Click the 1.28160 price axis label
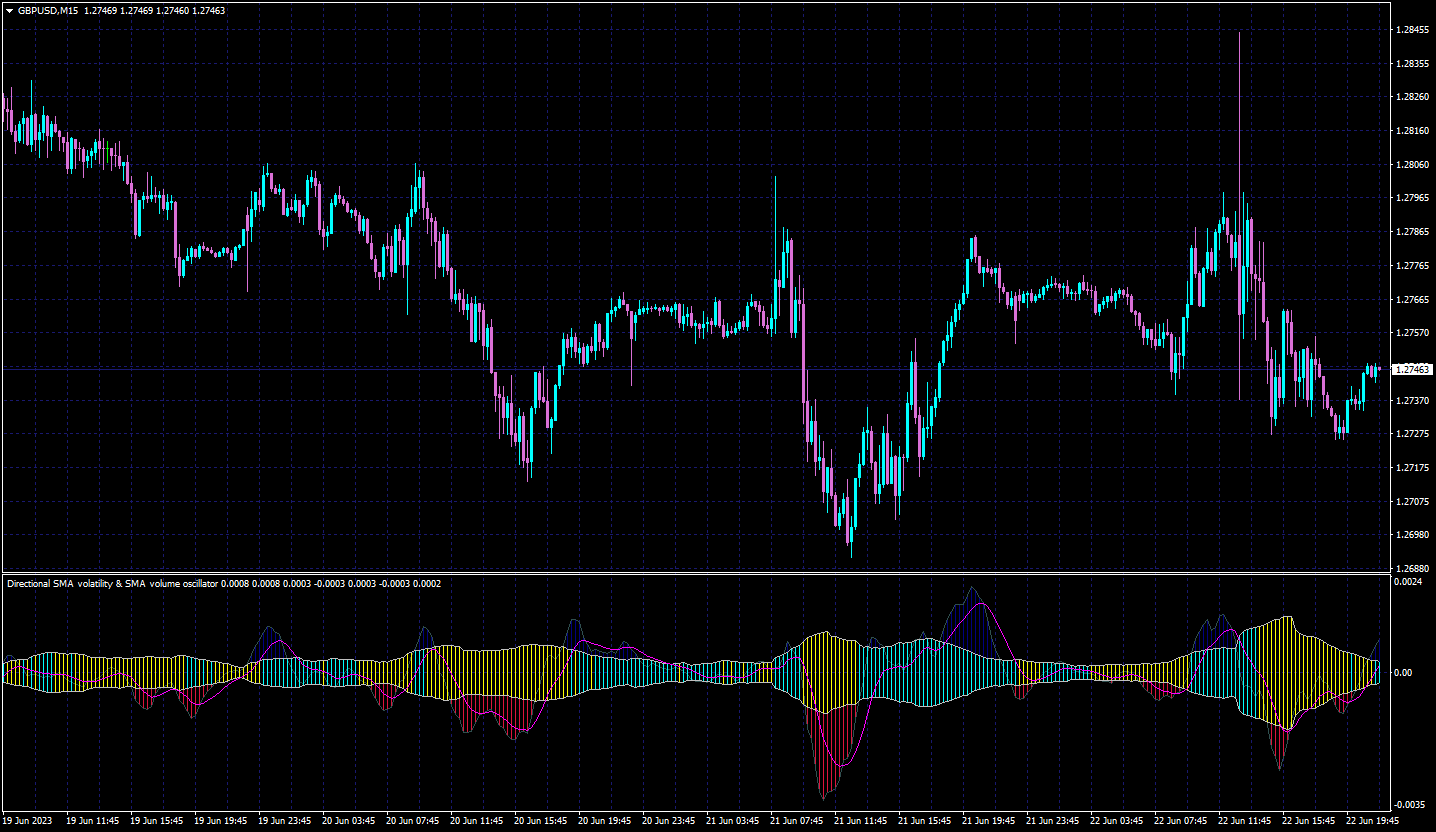The width and height of the screenshot is (1436, 832). pos(1412,131)
